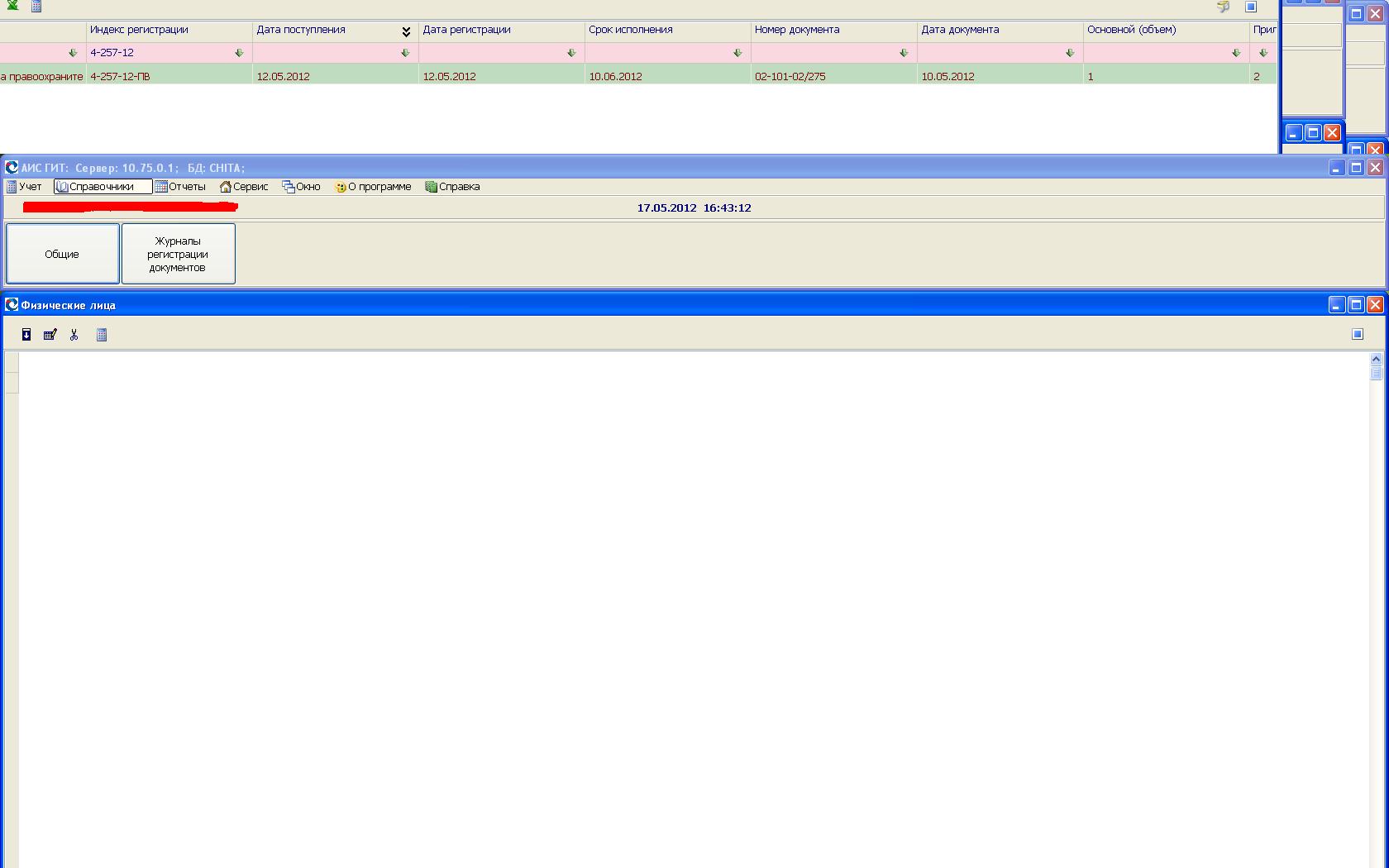Viewport: 1389px width, 868px height.
Task: Click the scroll-up arrow in the Физические лица list
Action: pyautogui.click(x=1376, y=360)
